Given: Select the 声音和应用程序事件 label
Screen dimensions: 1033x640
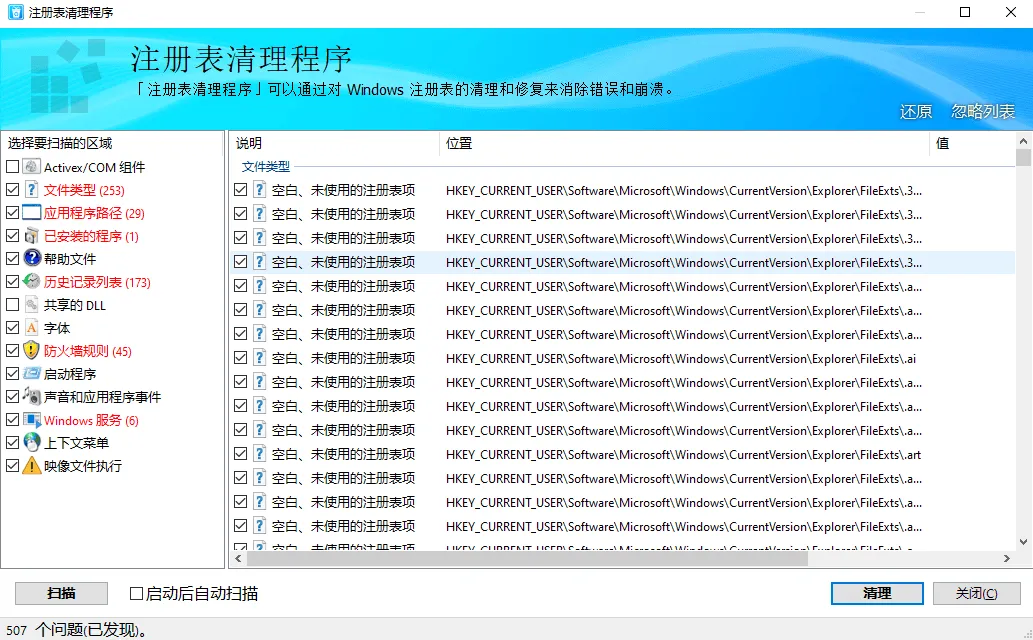Looking at the screenshot, I should click(102, 397).
